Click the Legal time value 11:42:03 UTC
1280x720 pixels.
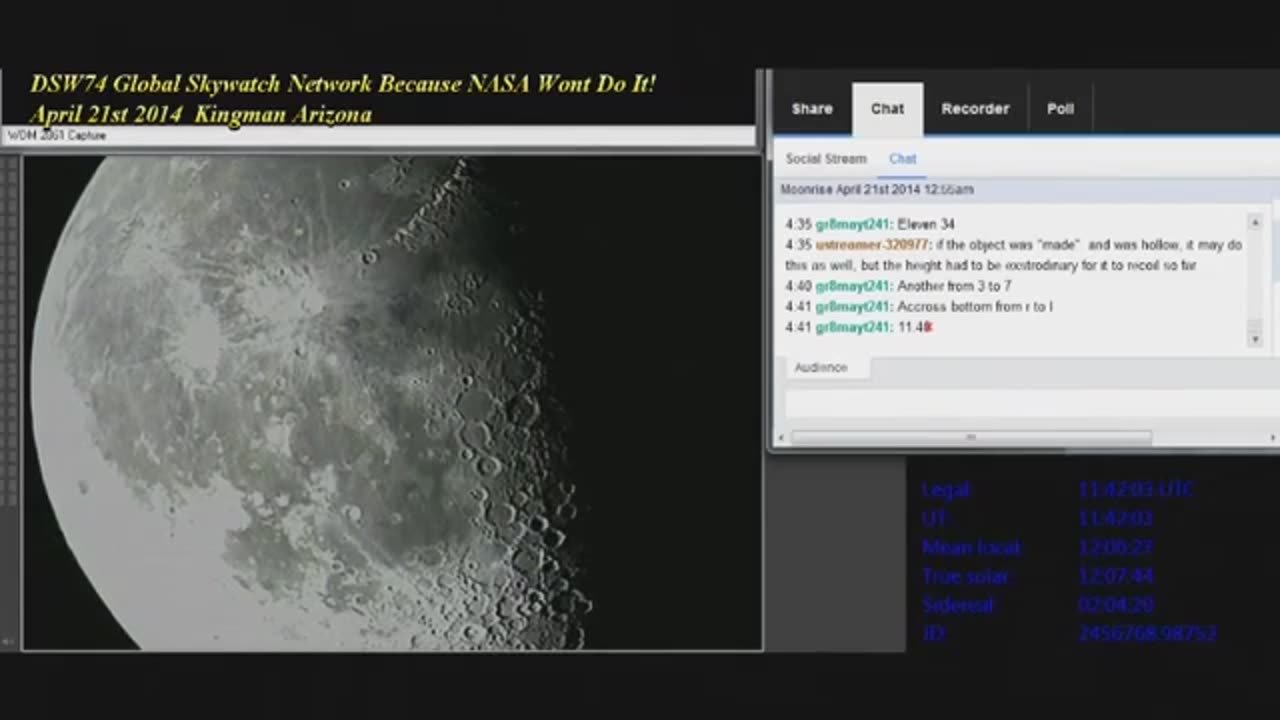1136,490
